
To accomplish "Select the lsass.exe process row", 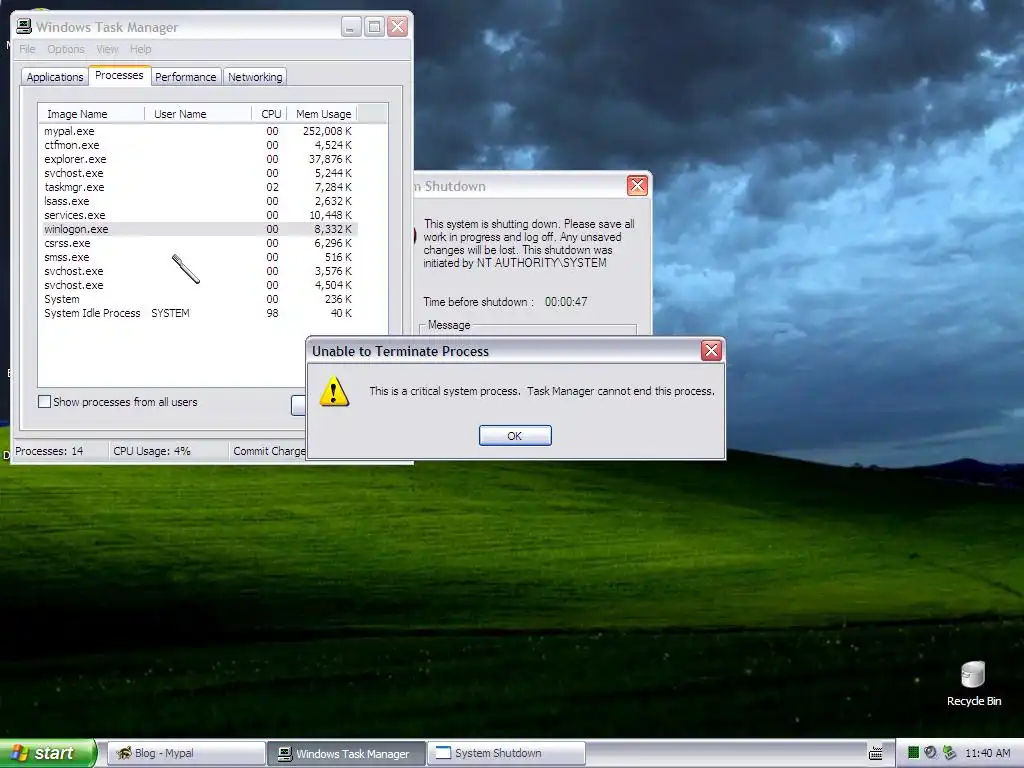I will pos(198,201).
